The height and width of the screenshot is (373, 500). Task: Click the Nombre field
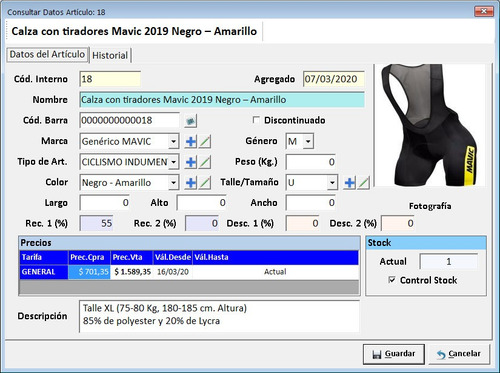pos(222,100)
